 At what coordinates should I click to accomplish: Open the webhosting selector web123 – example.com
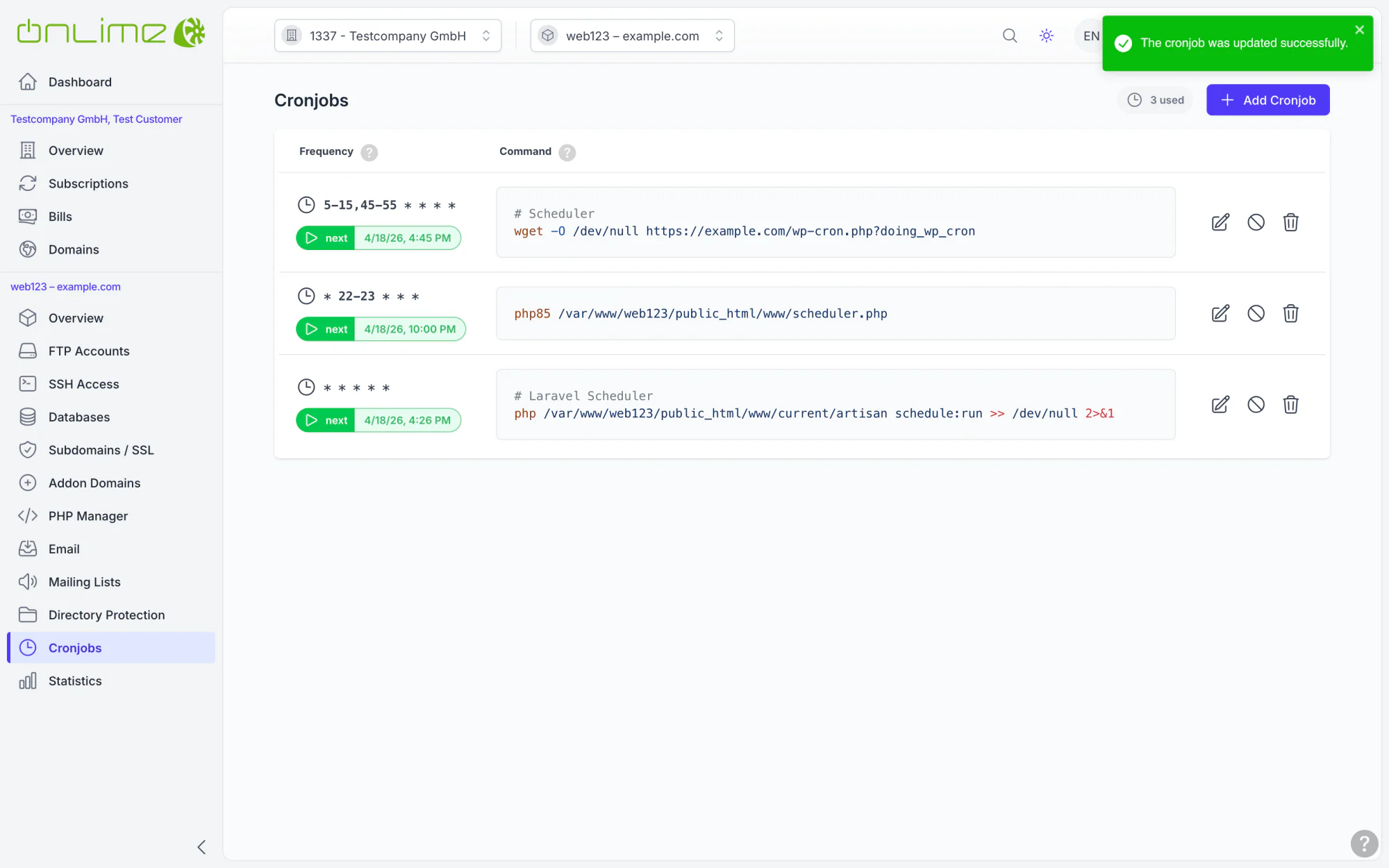pos(632,35)
